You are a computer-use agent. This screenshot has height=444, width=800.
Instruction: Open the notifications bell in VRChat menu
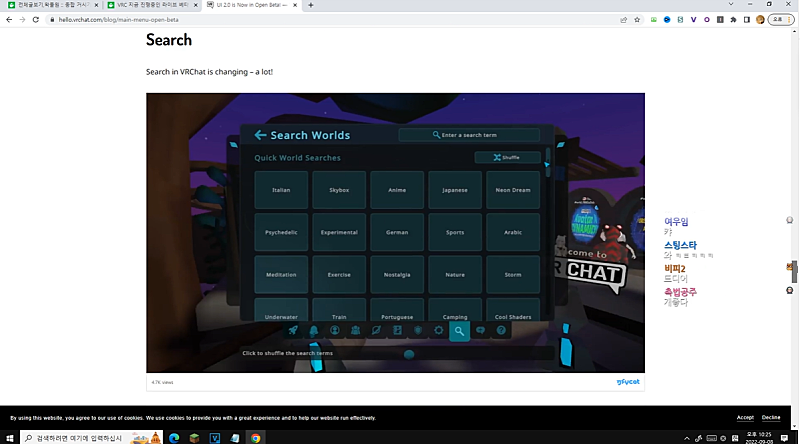point(314,331)
